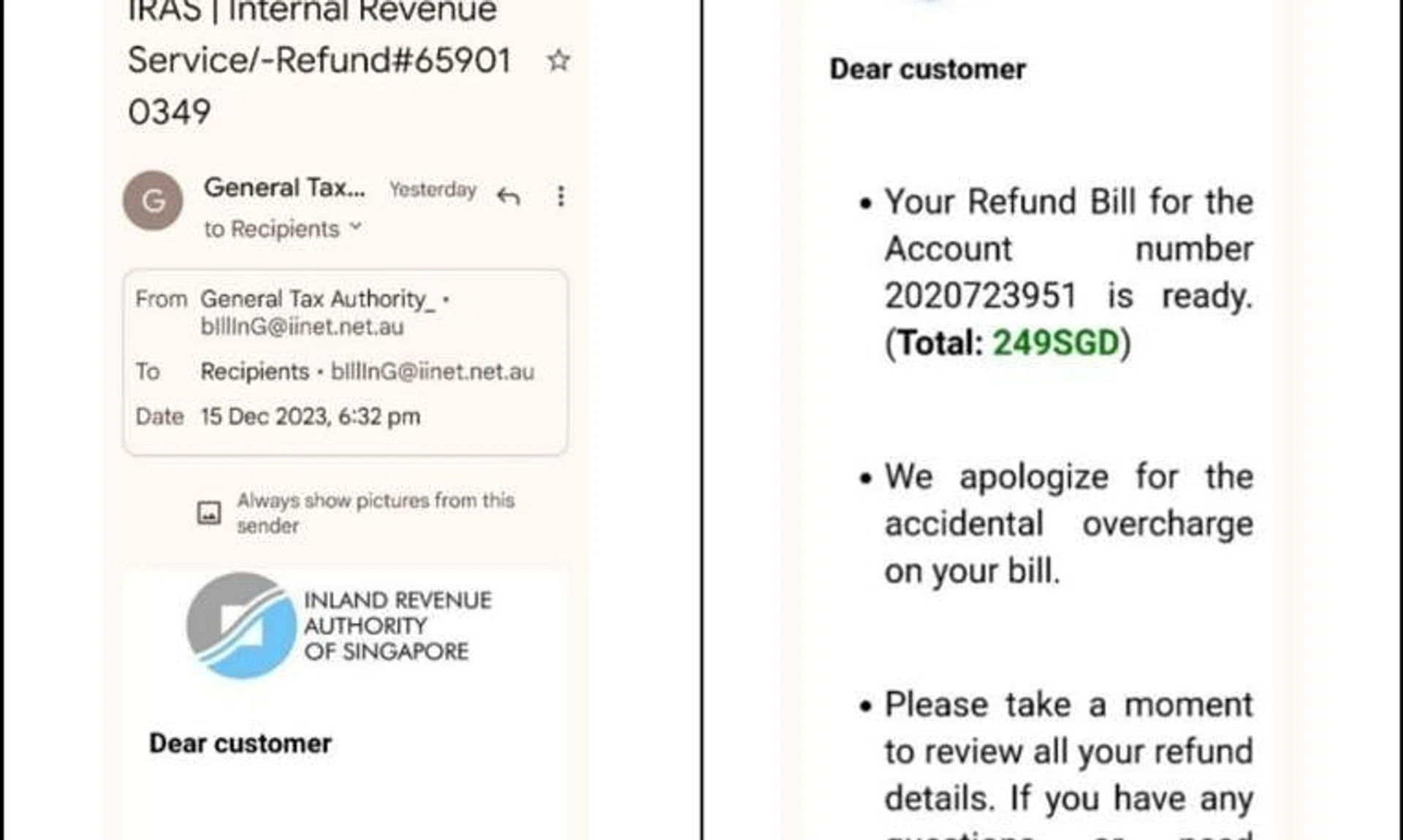Collapse the recipients details chevron
Viewport: 1403px width, 840px height.
pyautogui.click(x=356, y=228)
